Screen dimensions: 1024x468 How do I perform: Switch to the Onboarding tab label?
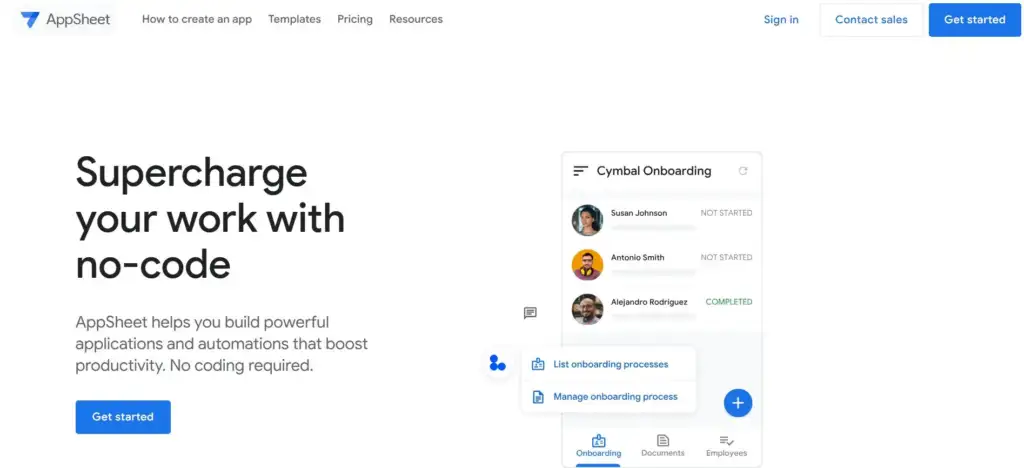coord(599,453)
